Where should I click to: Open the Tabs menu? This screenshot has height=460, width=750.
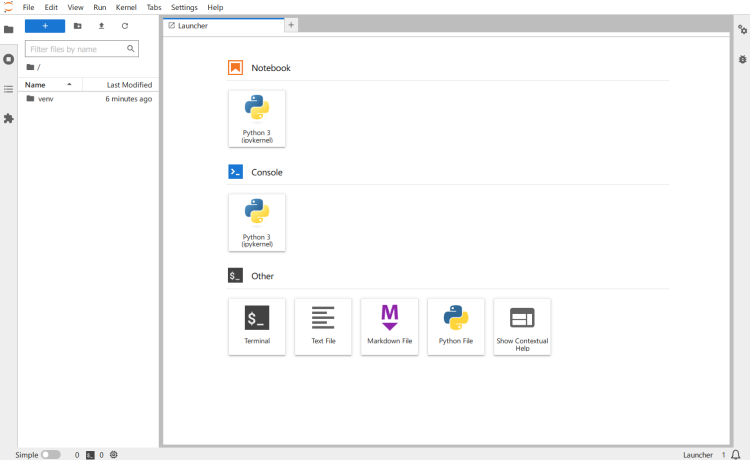tap(154, 7)
